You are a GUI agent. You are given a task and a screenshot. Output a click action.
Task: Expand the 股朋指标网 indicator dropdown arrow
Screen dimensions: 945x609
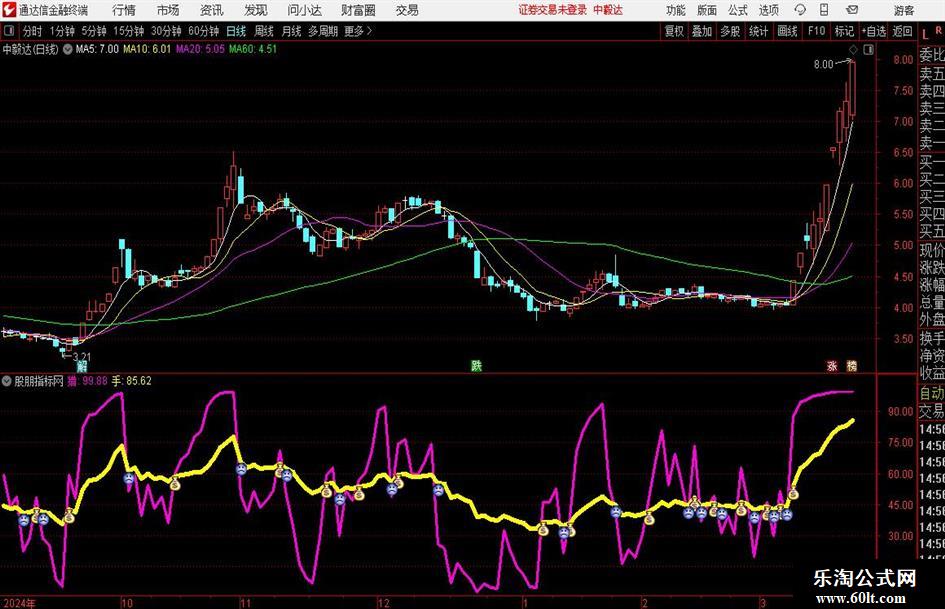click(7, 381)
